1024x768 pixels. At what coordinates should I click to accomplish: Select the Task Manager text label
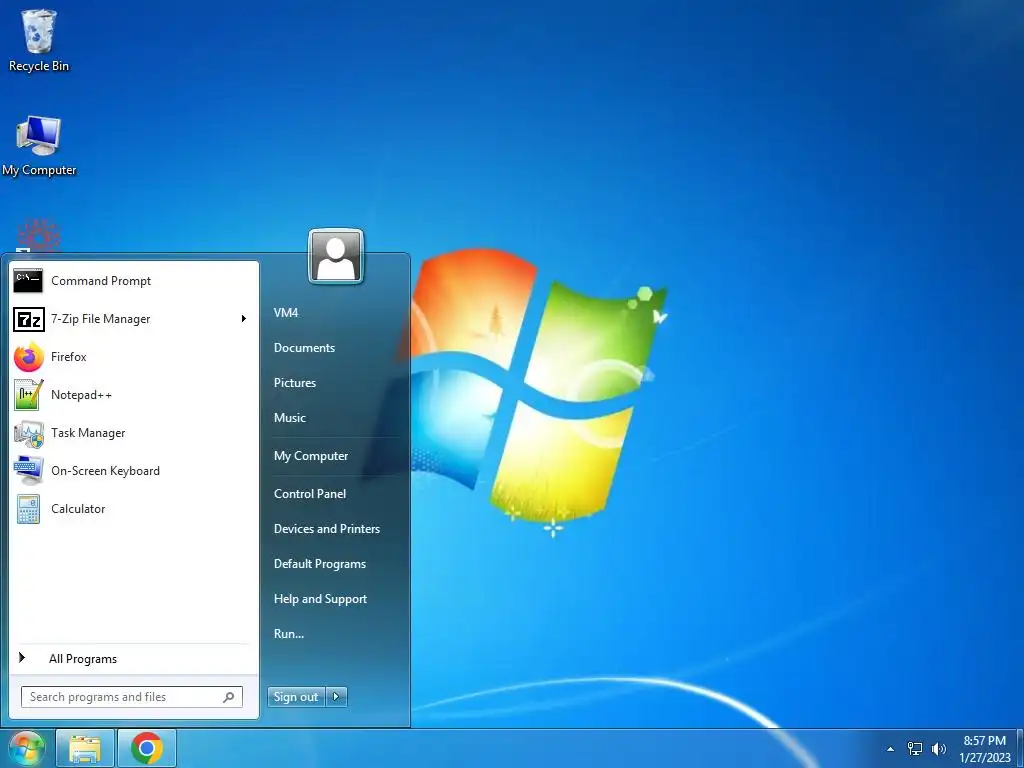[88, 433]
